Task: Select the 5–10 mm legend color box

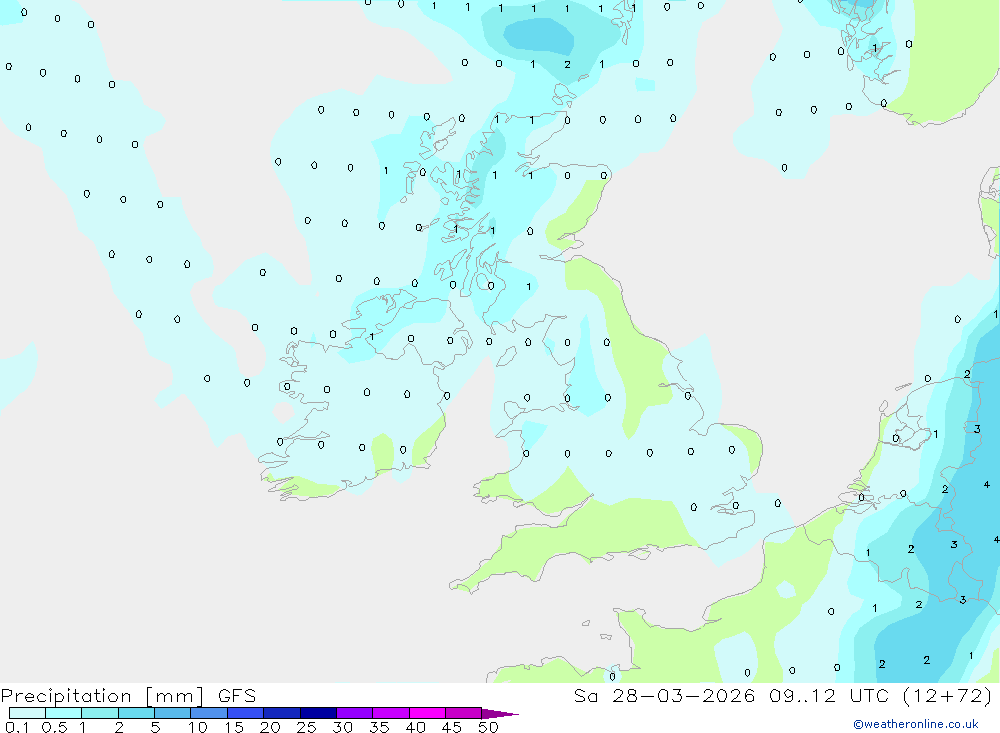Action: pos(173,713)
